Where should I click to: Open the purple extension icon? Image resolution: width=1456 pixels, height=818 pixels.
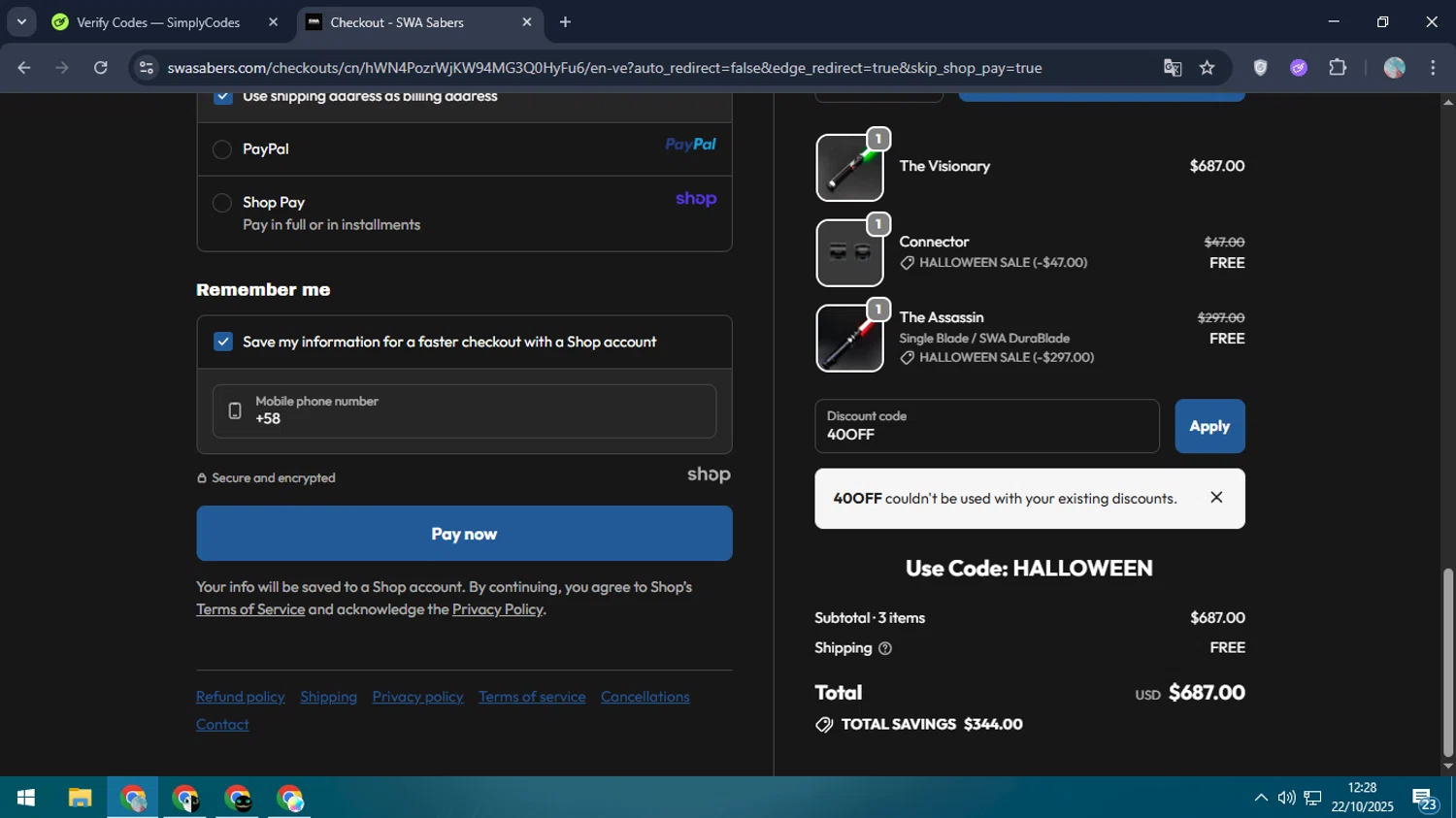(1299, 68)
